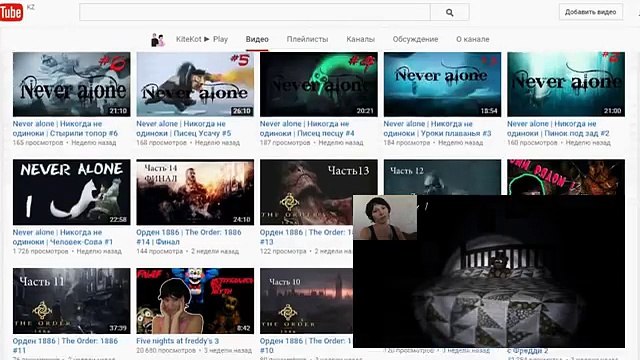Open the Каналы tab

coord(360,39)
